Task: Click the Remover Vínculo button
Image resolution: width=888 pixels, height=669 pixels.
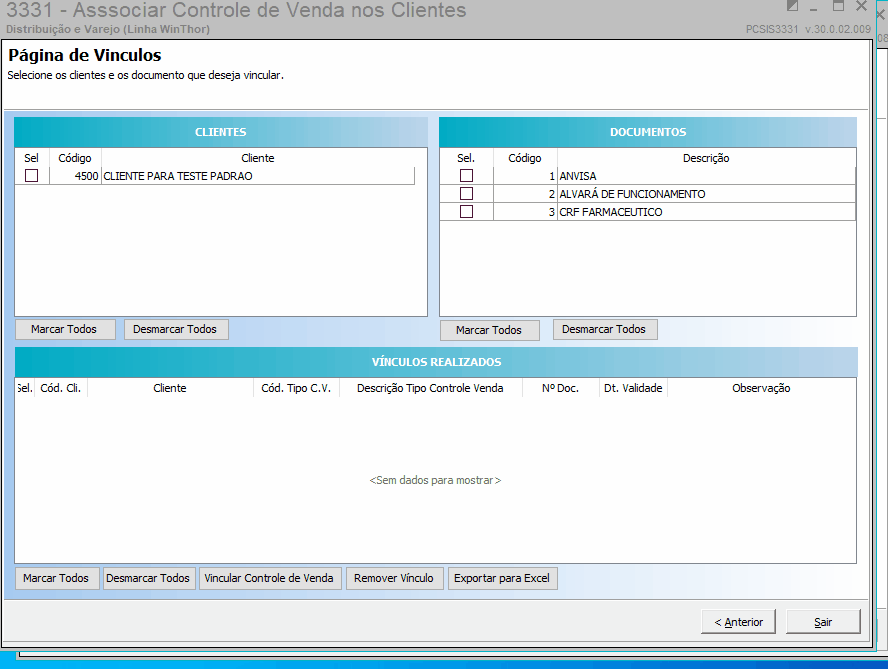Action: click(x=394, y=578)
